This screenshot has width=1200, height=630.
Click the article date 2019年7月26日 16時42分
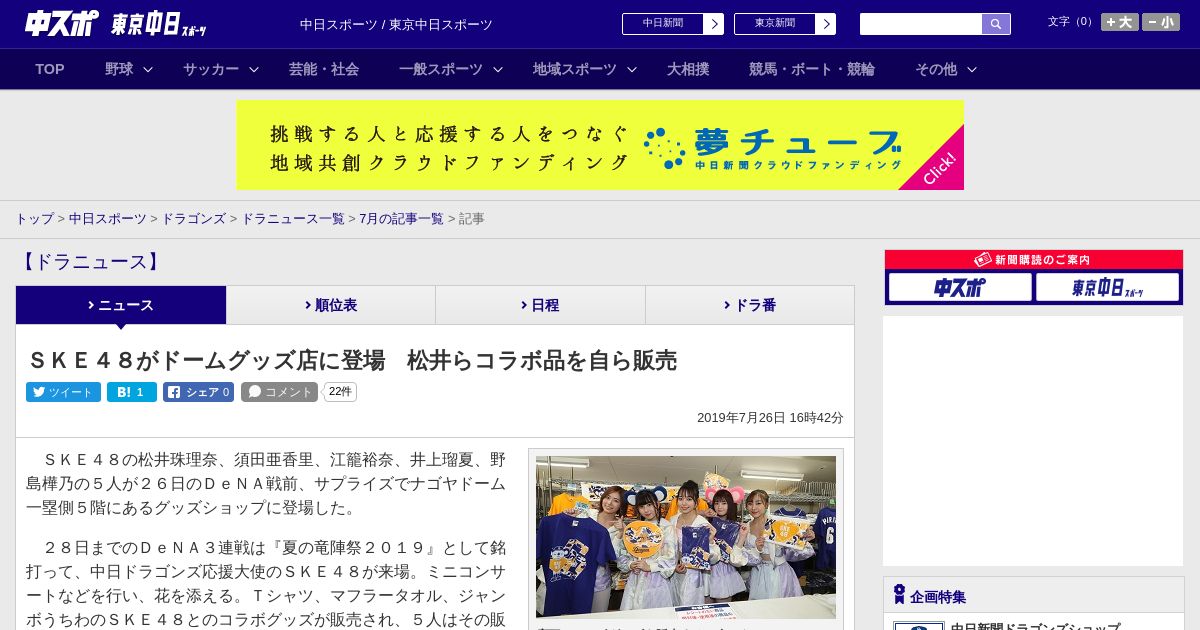tap(770, 418)
